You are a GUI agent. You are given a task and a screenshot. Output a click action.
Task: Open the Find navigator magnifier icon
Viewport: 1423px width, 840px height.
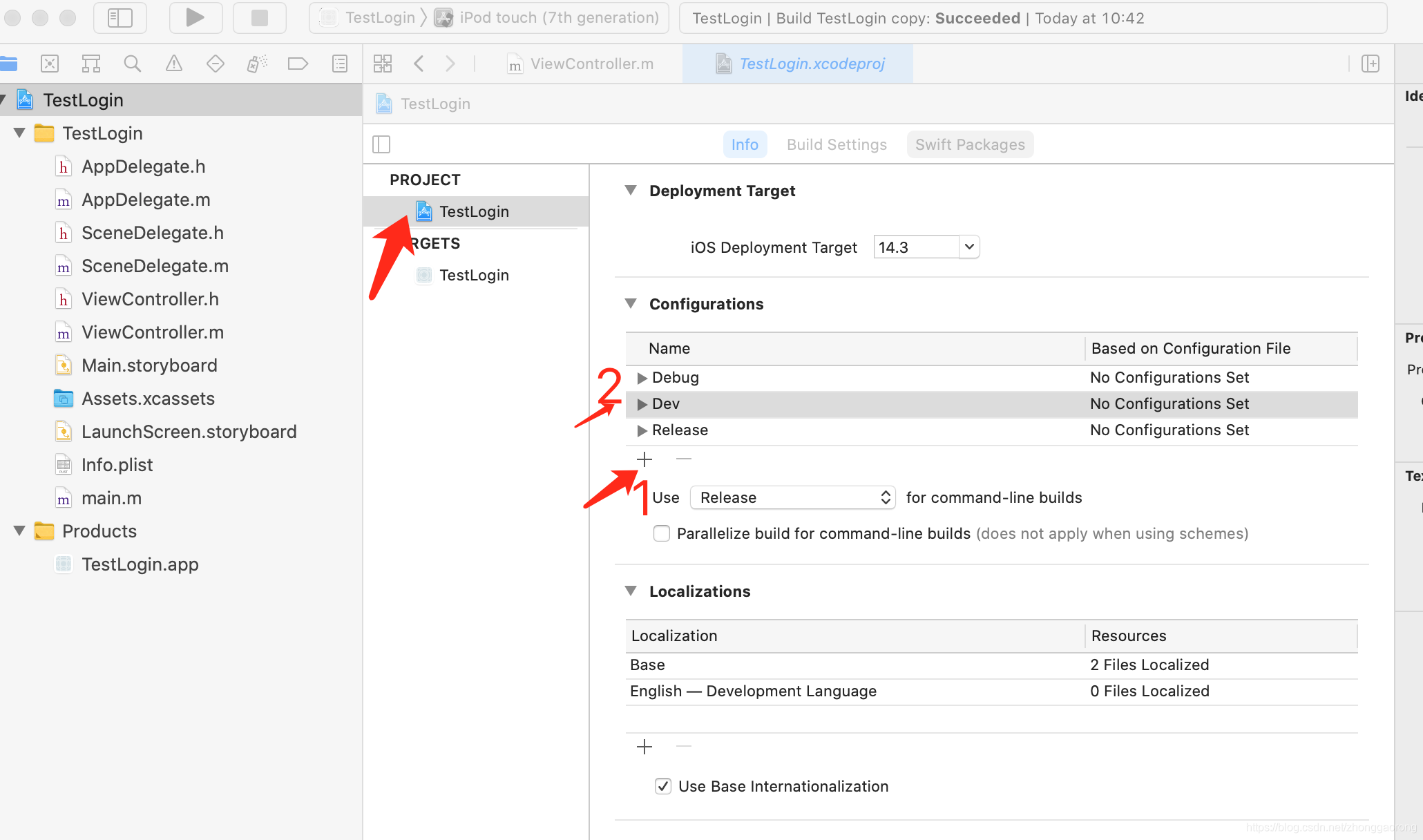[x=132, y=64]
